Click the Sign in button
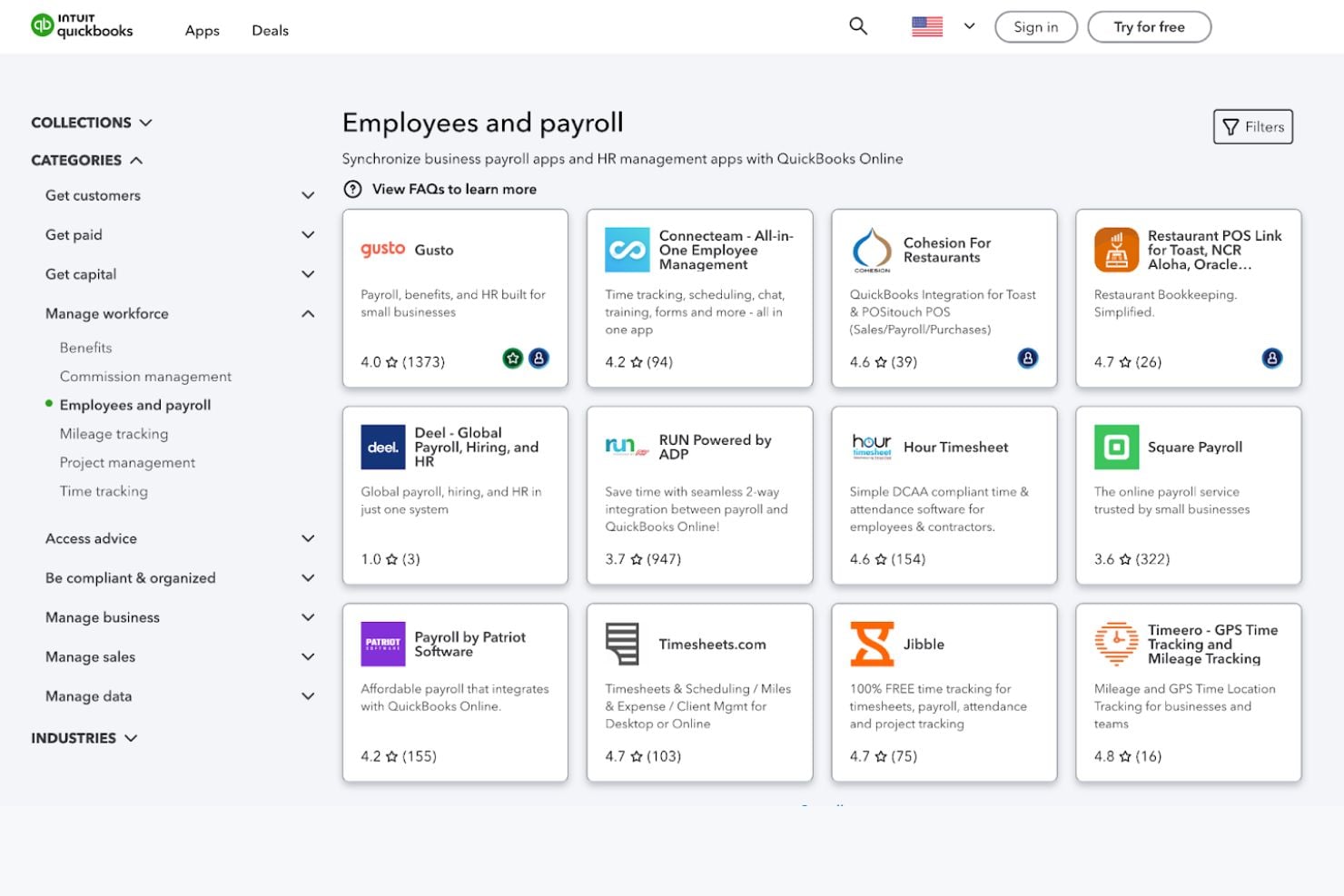This screenshot has height=896, width=1344. click(1036, 27)
